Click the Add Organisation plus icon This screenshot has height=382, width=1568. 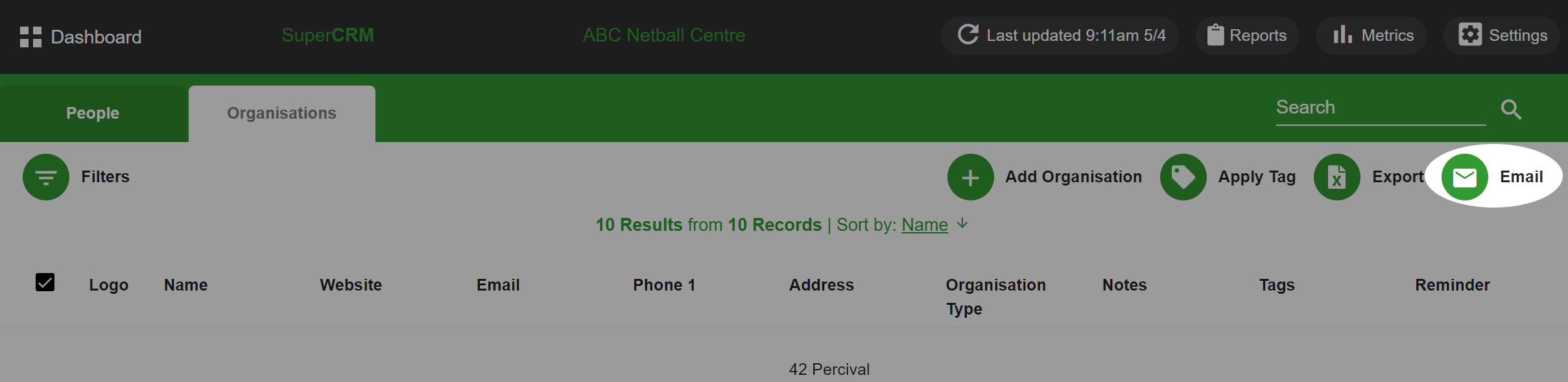point(970,177)
